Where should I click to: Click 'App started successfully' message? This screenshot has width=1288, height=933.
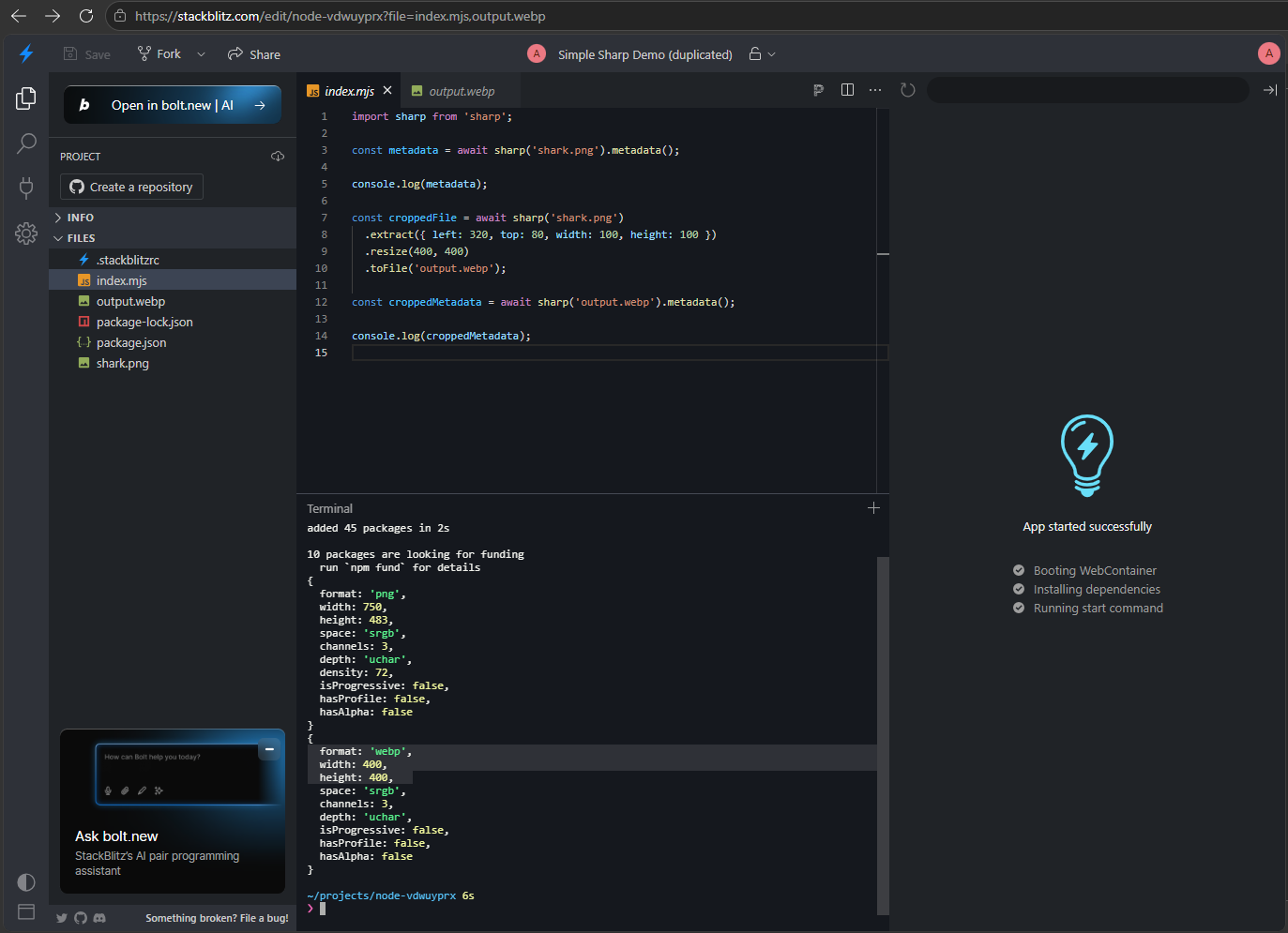1087,526
